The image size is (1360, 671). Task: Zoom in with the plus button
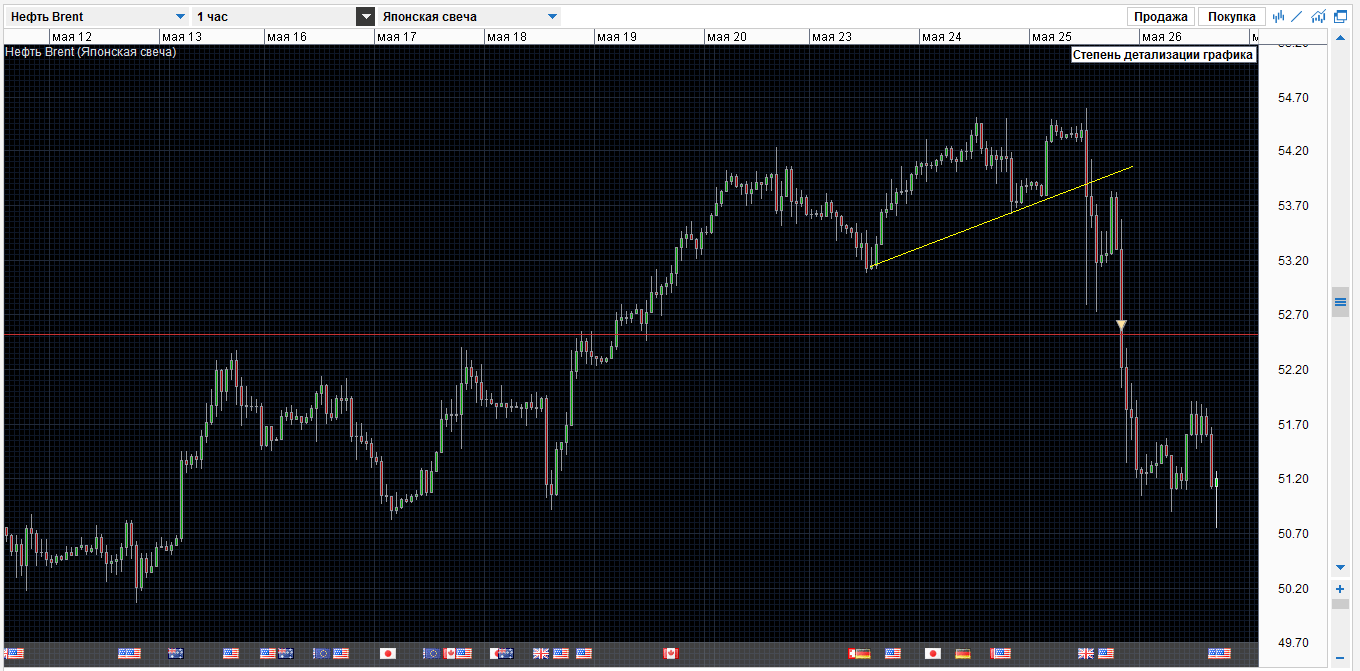1340,589
